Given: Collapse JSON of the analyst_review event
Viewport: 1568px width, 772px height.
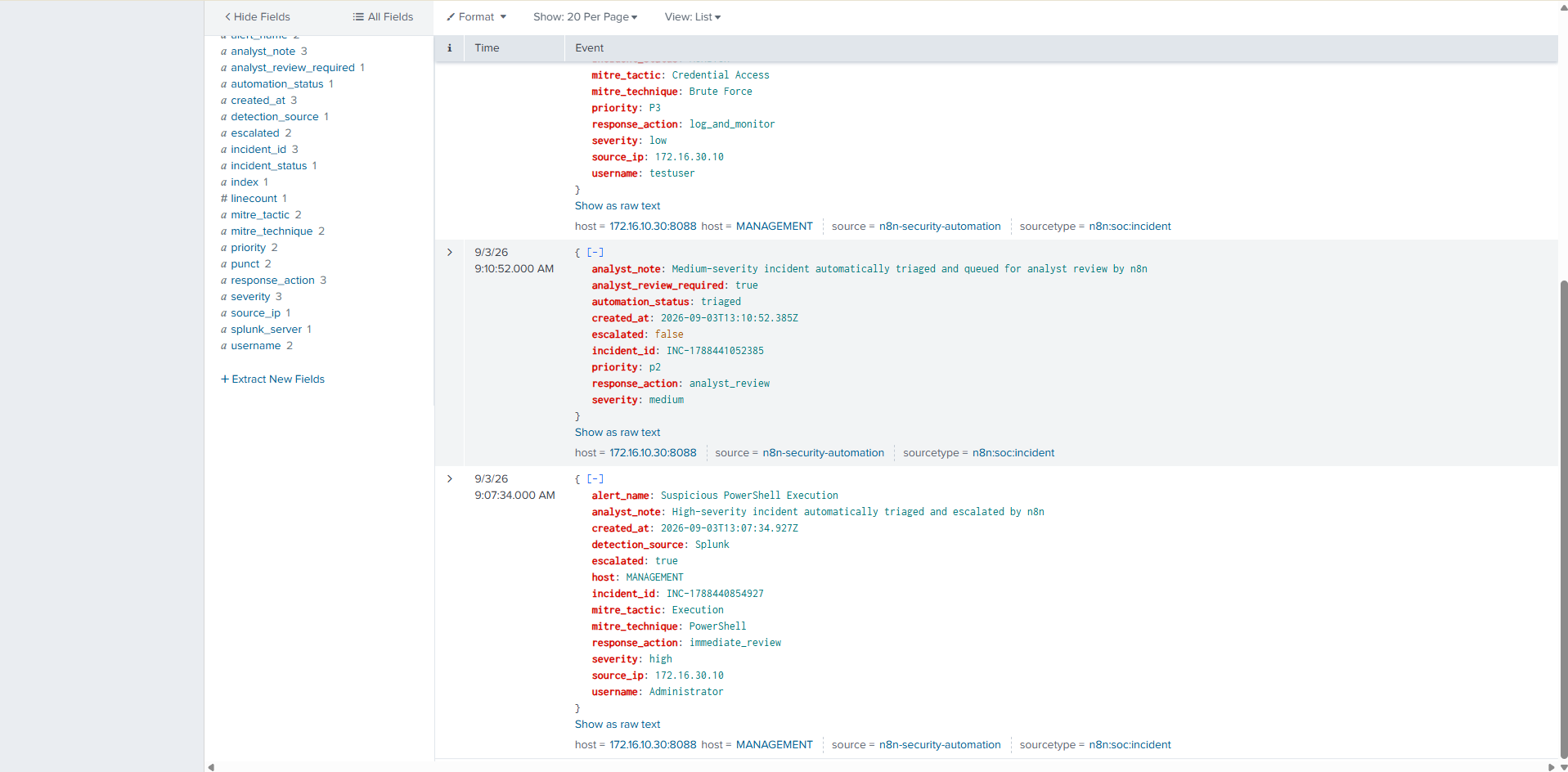Looking at the screenshot, I should coord(595,252).
